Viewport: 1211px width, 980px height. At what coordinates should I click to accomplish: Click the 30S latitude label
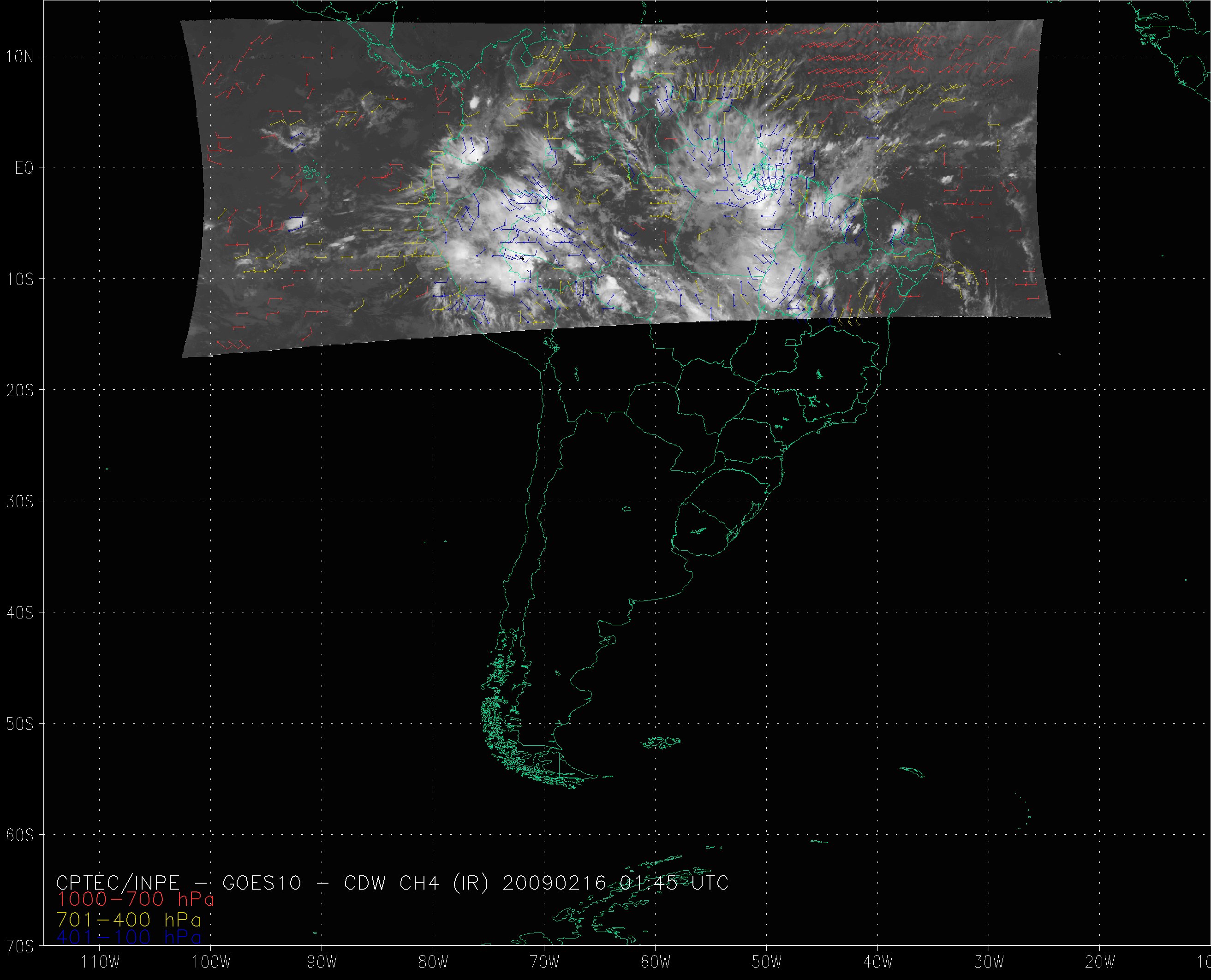(20, 502)
